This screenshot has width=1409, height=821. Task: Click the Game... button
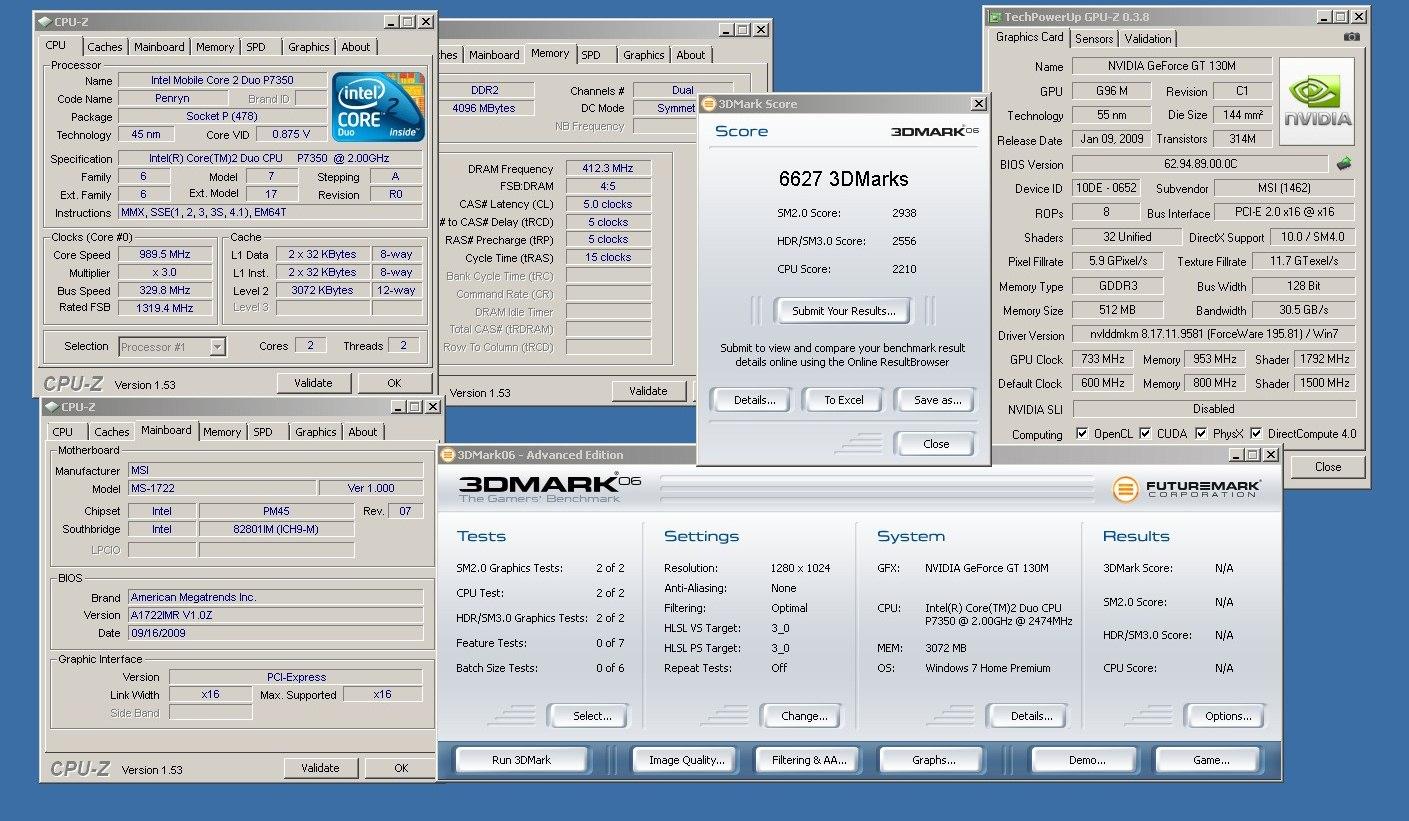coord(1211,760)
